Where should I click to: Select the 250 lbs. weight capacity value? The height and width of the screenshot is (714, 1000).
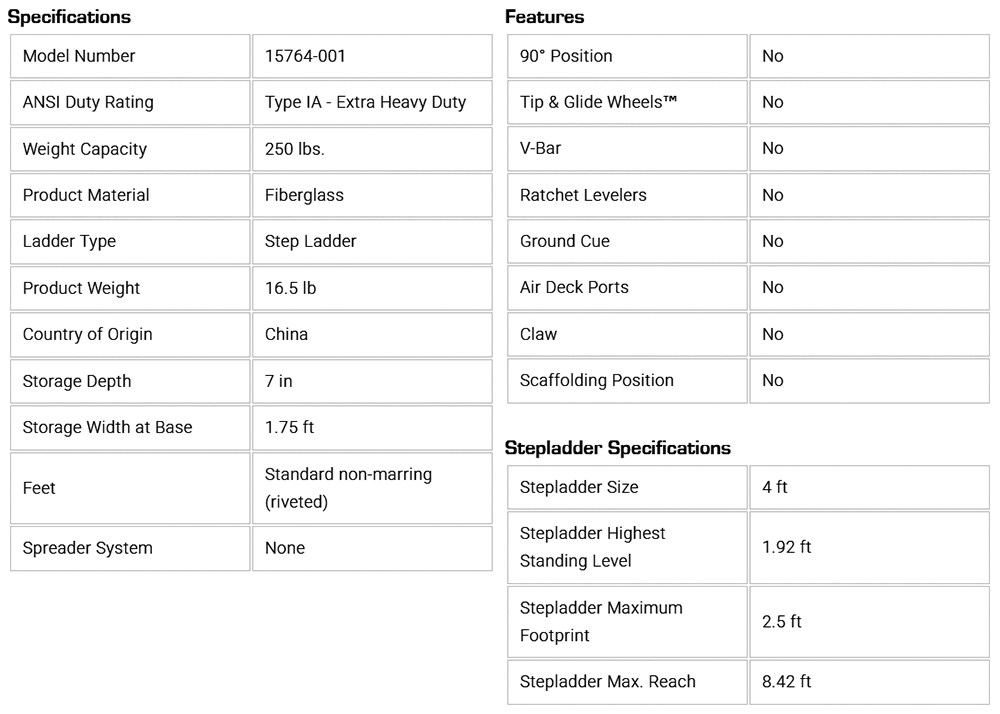[295, 149]
